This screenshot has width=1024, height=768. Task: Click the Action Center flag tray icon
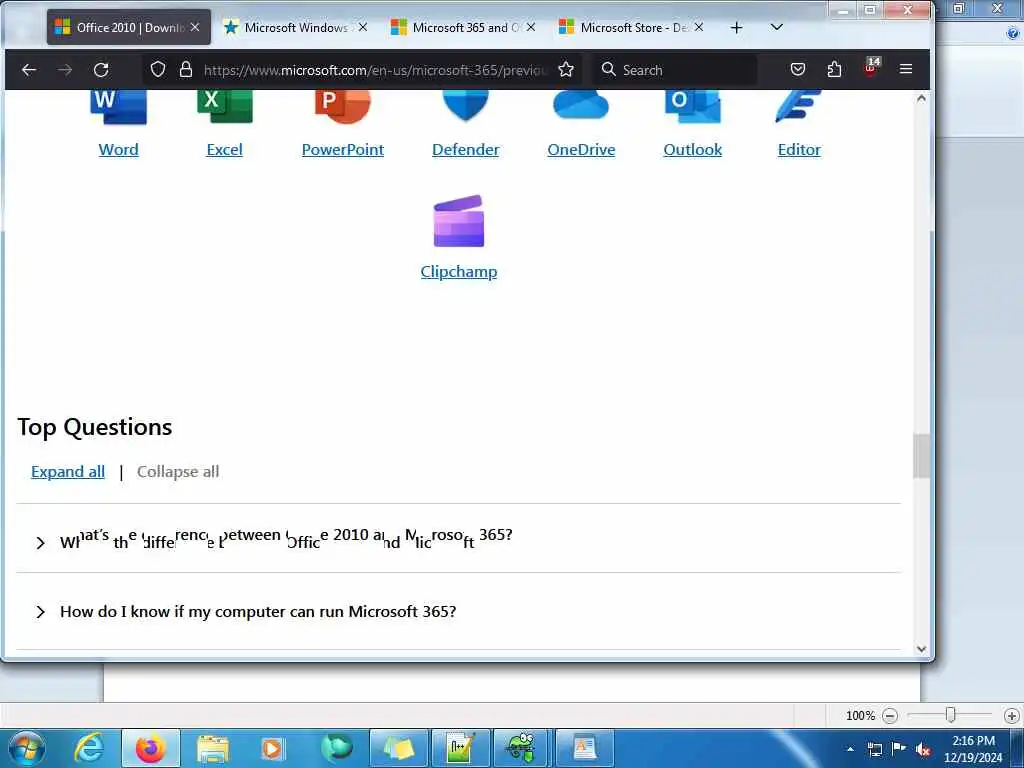(899, 748)
